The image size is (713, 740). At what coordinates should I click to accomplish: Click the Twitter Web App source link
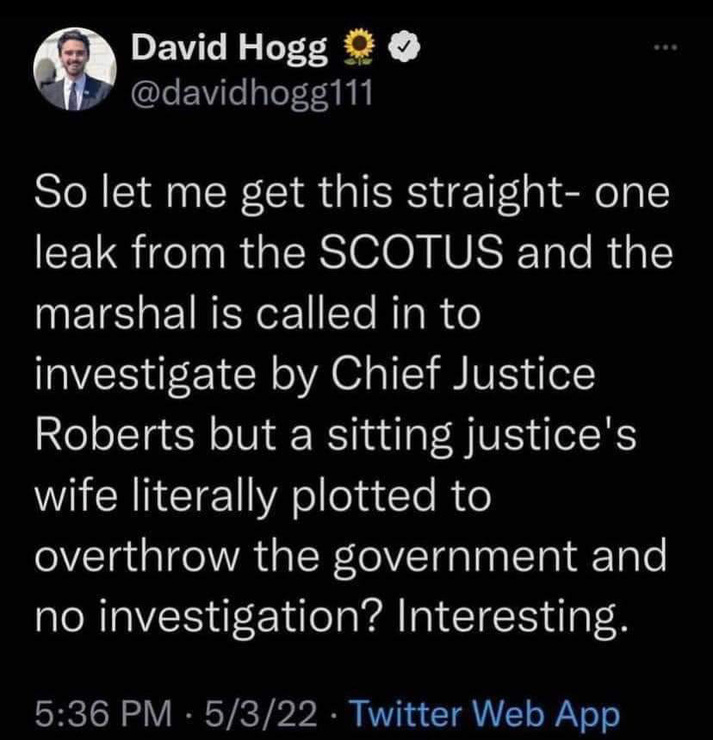tap(486, 714)
